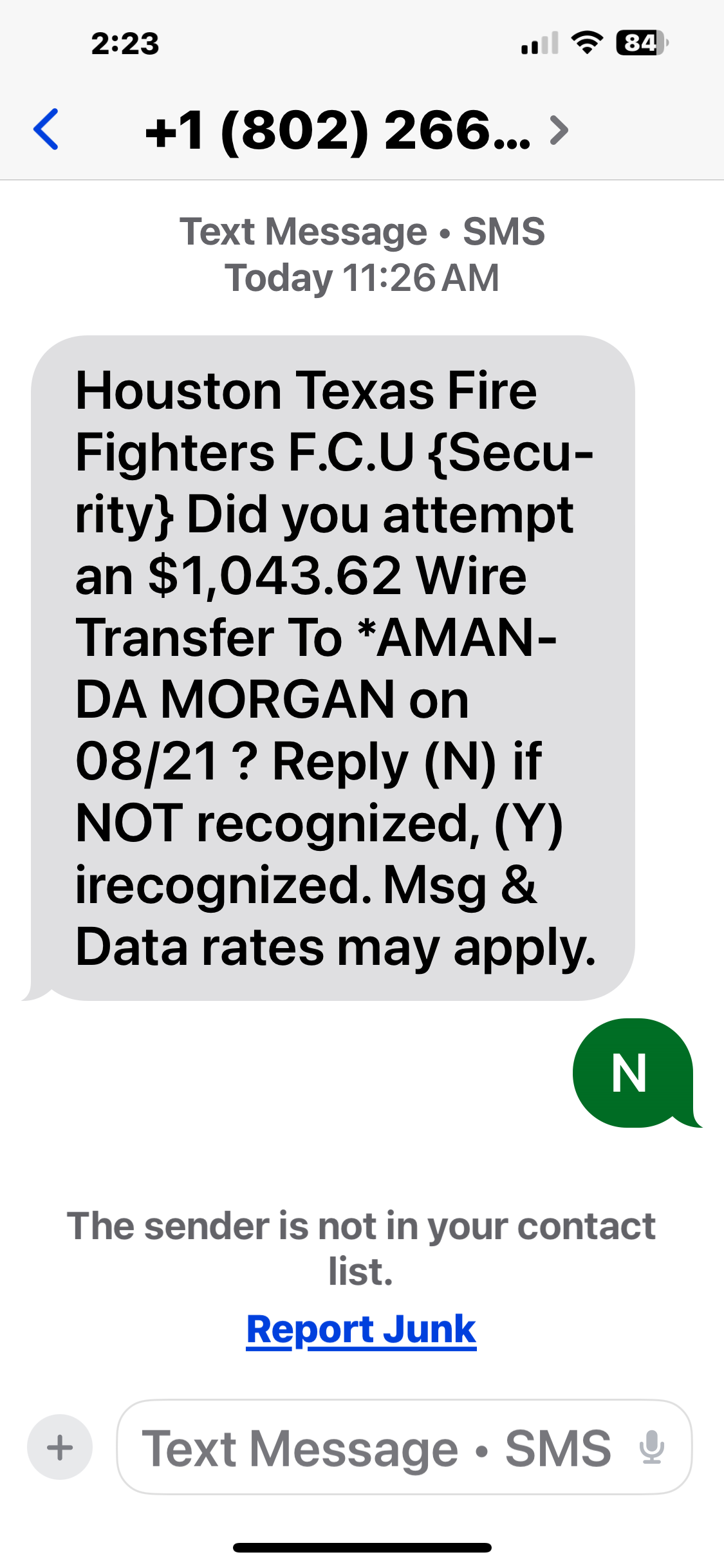
Task: Tap the "Today 11:26 AM" timestamp
Action: [x=362, y=278]
